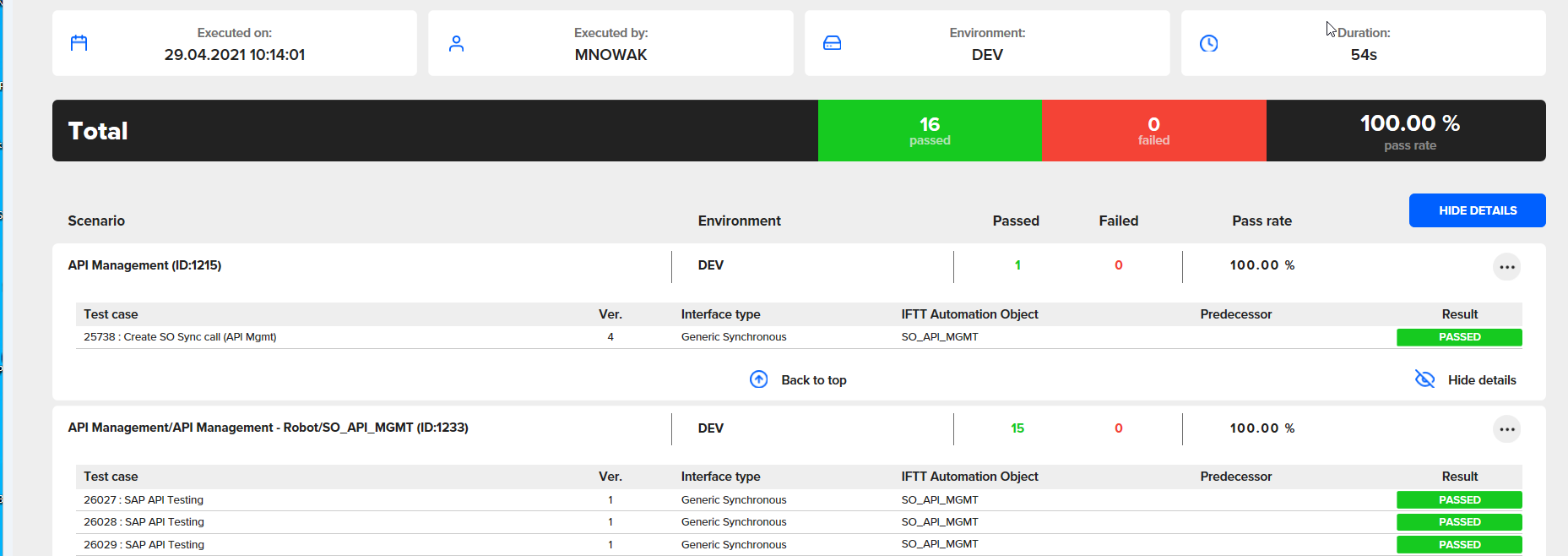
Task: Click the environment drive icon
Action: tap(832, 43)
